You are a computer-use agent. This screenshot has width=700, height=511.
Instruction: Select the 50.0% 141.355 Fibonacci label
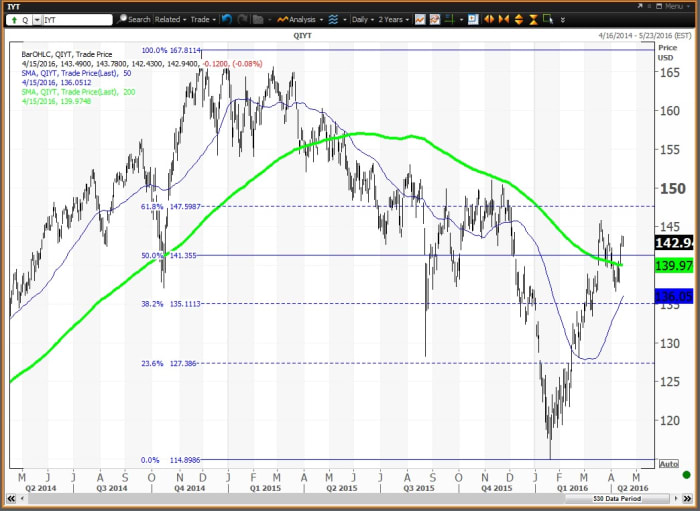point(169,256)
